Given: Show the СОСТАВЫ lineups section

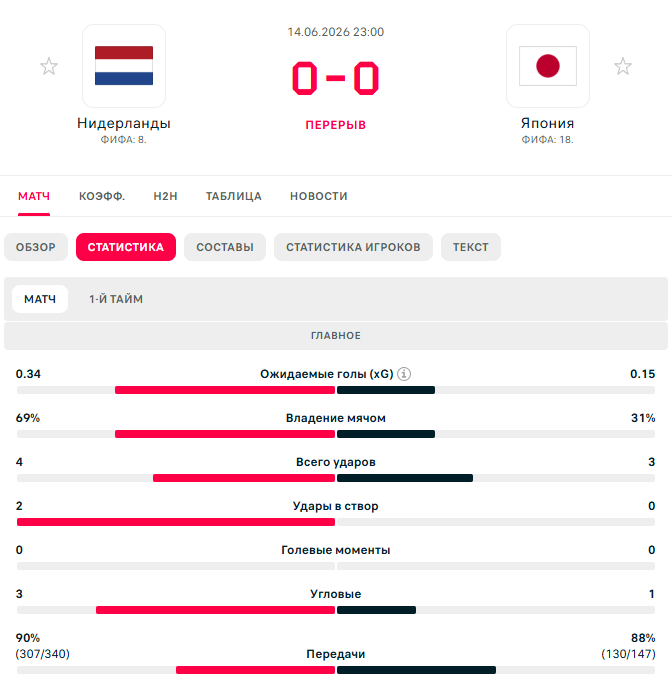Looking at the screenshot, I should pyautogui.click(x=225, y=247).
